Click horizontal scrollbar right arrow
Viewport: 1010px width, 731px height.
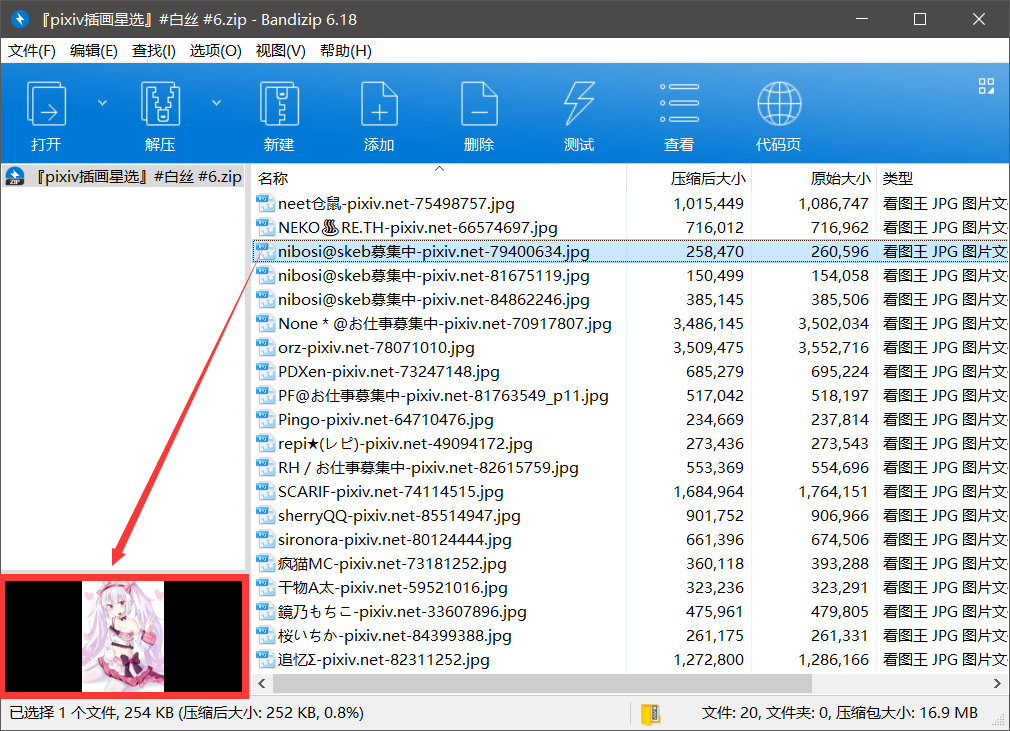996,683
